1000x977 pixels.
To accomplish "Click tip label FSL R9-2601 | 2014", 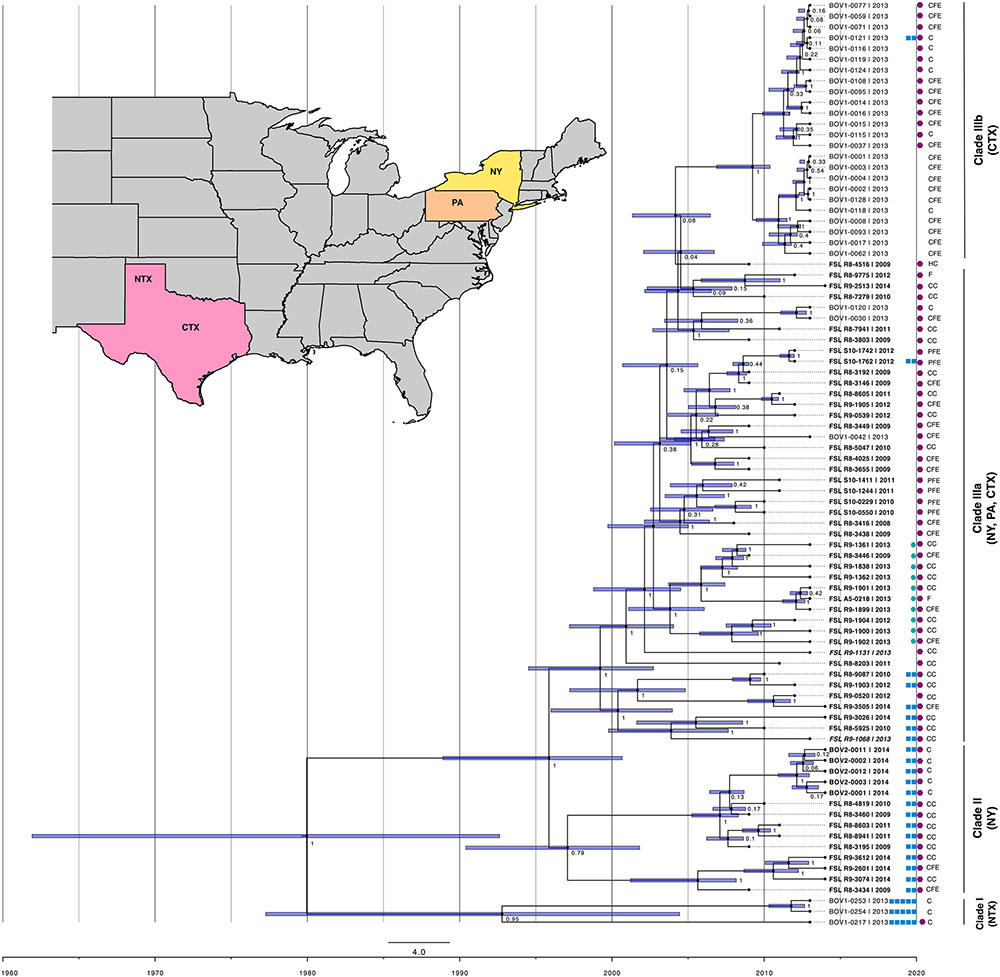I will (858, 868).
